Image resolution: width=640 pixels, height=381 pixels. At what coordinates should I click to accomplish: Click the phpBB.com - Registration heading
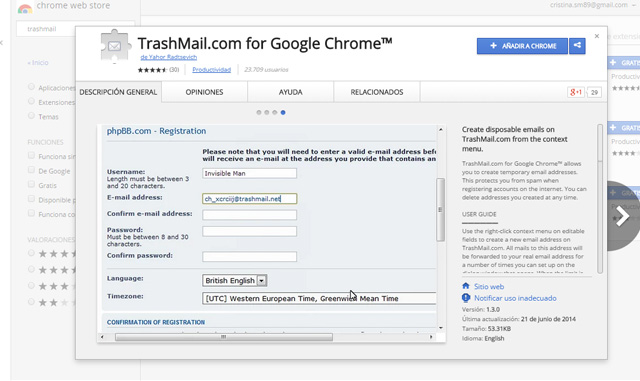[x=156, y=131]
